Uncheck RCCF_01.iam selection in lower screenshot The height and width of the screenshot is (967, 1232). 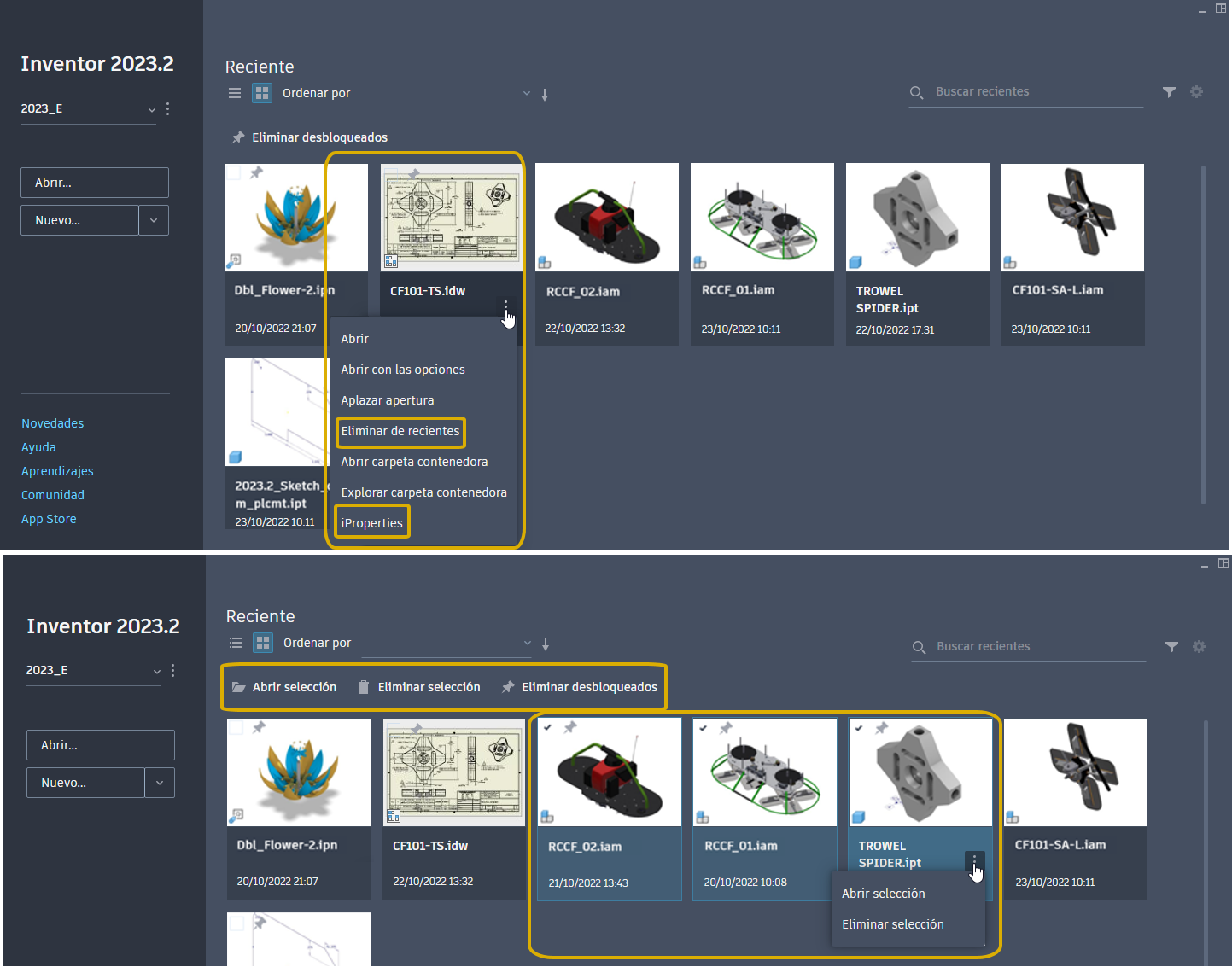pos(704,728)
